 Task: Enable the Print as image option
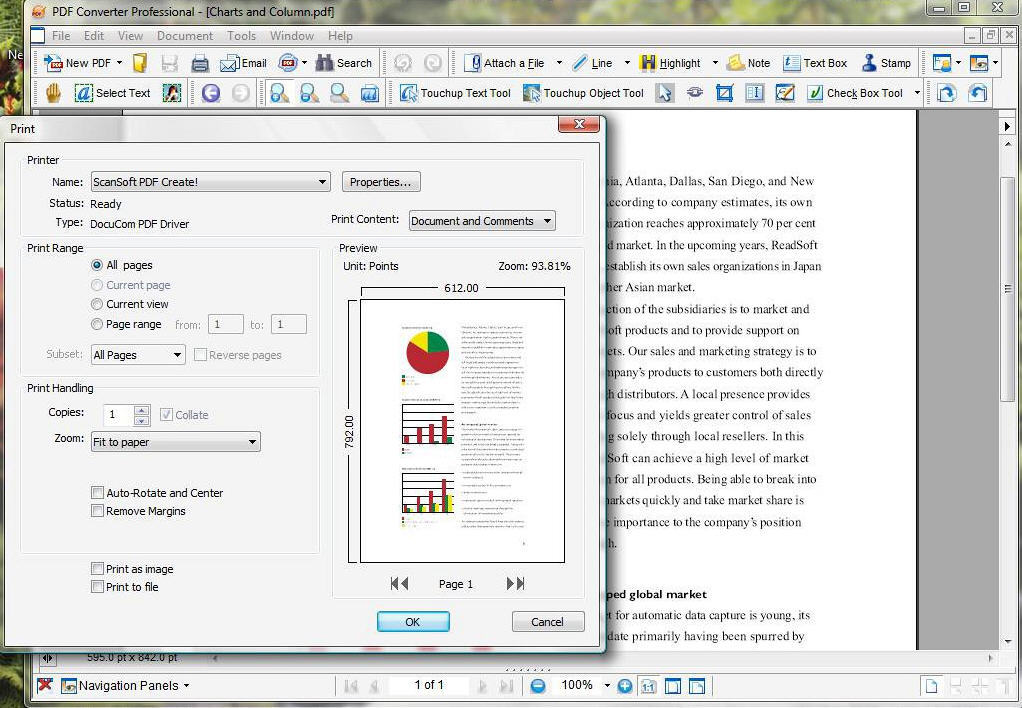97,568
